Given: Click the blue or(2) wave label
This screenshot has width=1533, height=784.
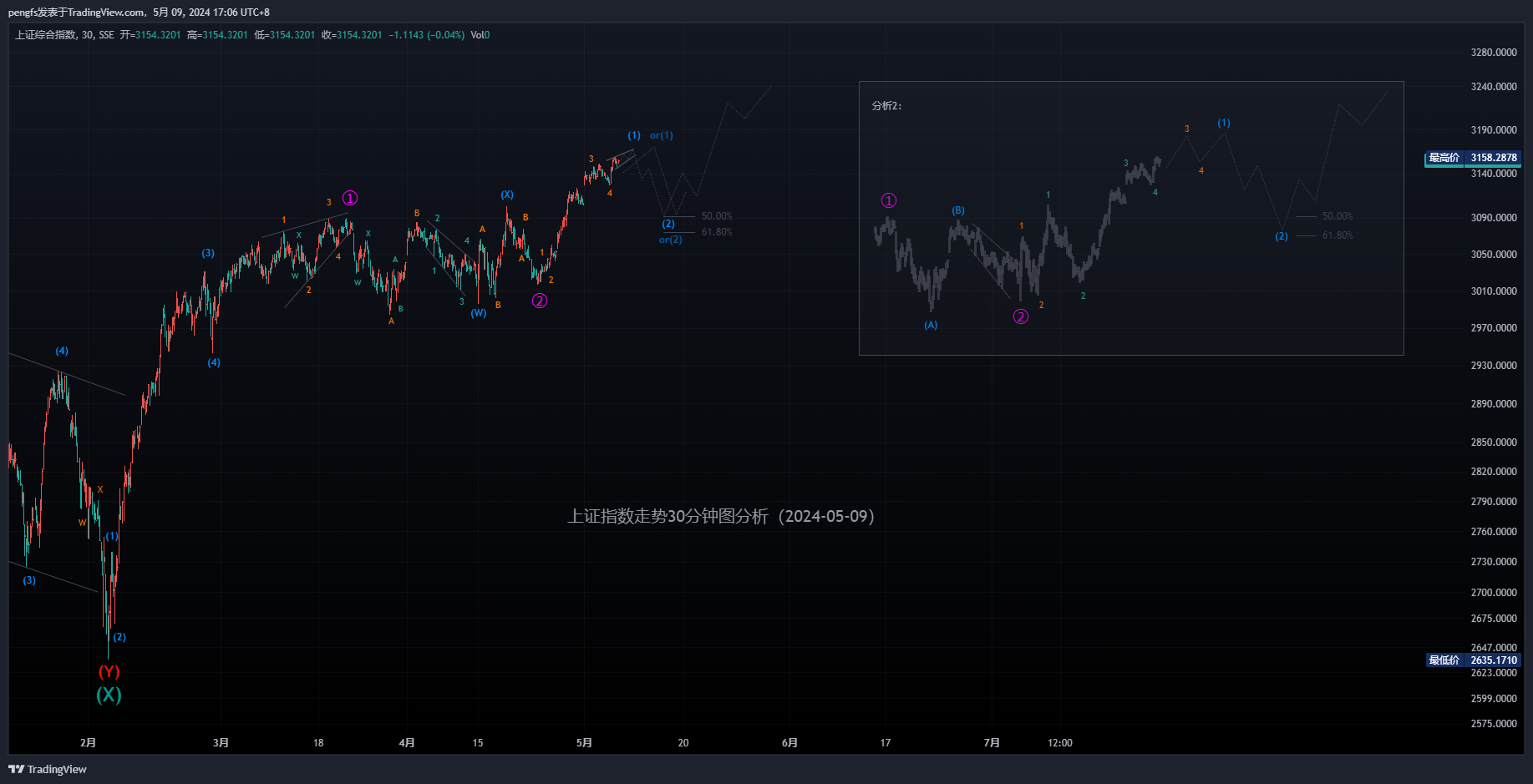Looking at the screenshot, I should pyautogui.click(x=670, y=240).
